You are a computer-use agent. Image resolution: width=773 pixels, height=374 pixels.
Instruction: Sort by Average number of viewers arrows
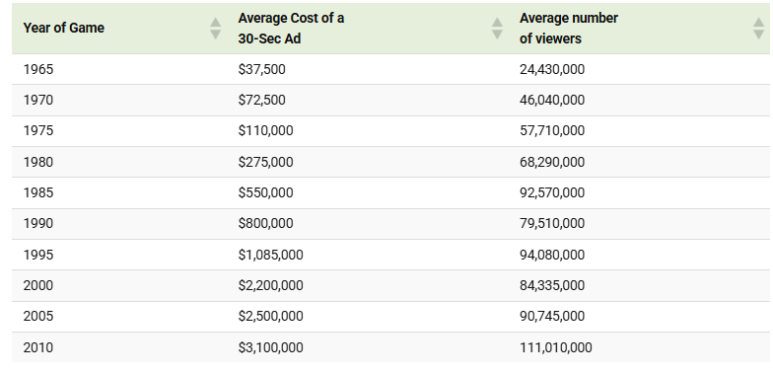pos(759,28)
